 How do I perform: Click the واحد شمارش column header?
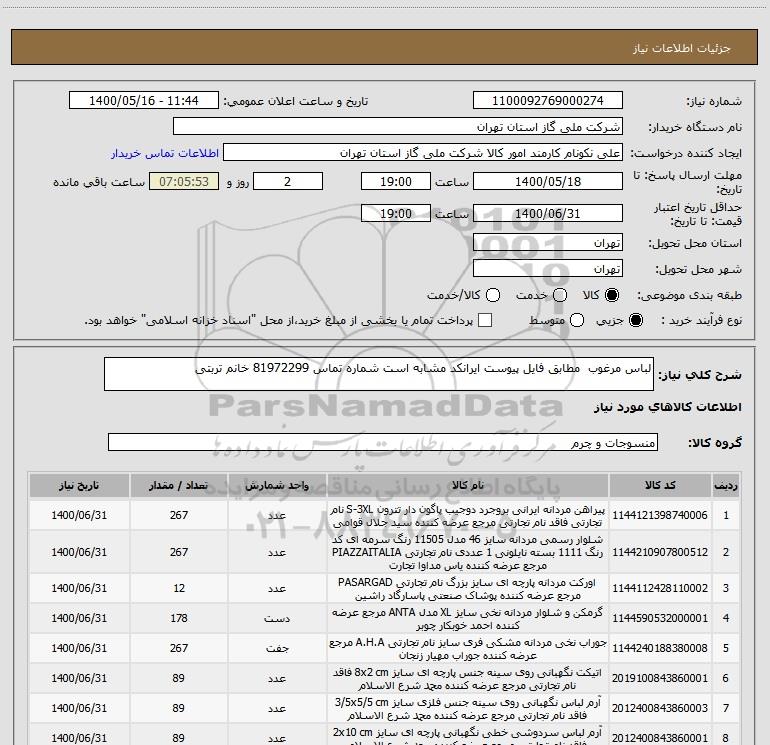point(277,486)
